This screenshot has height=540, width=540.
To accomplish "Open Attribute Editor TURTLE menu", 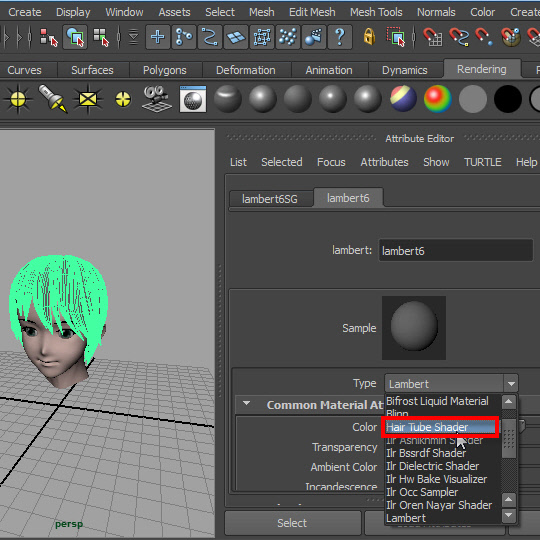I will [x=482, y=162].
